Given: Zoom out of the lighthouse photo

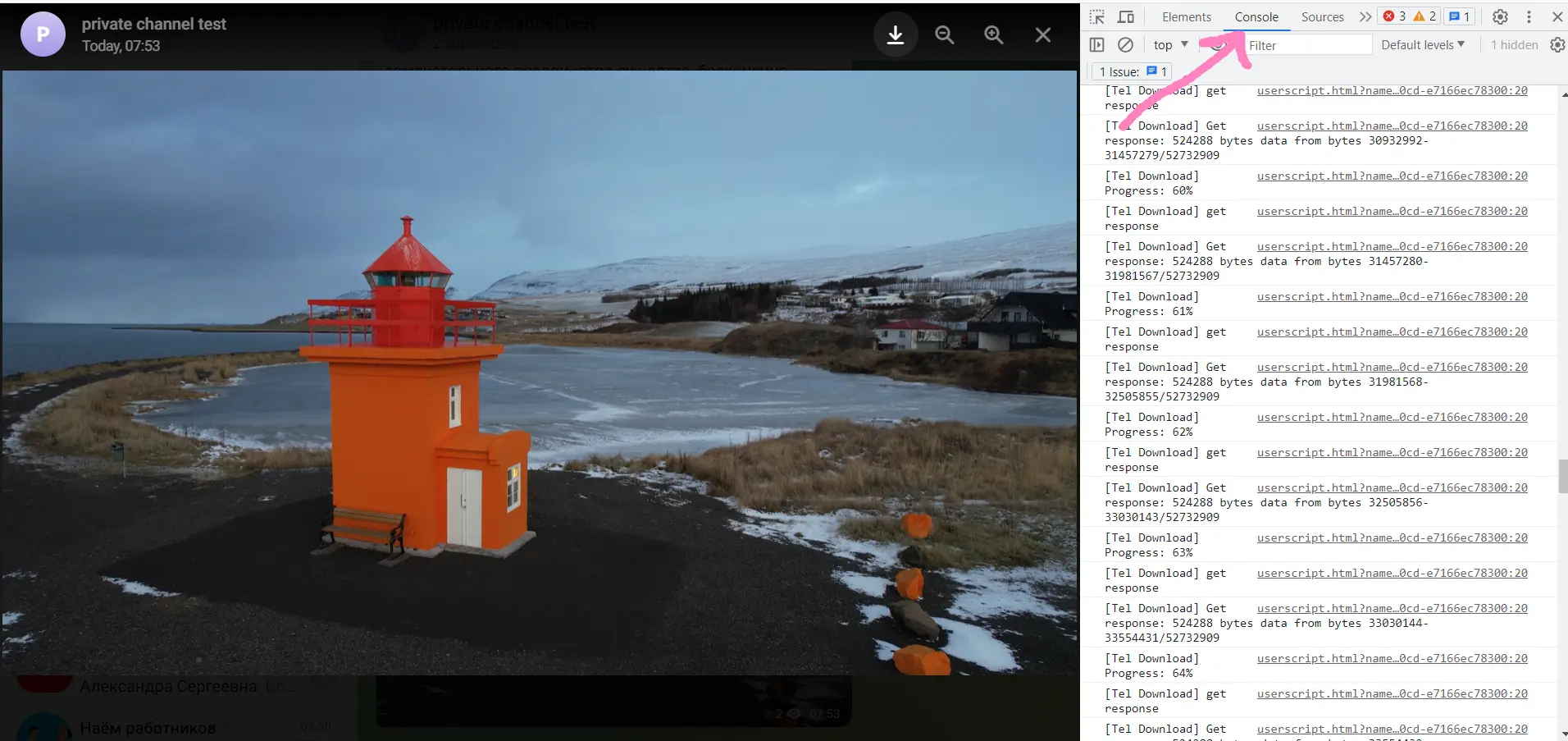Looking at the screenshot, I should click(x=945, y=34).
